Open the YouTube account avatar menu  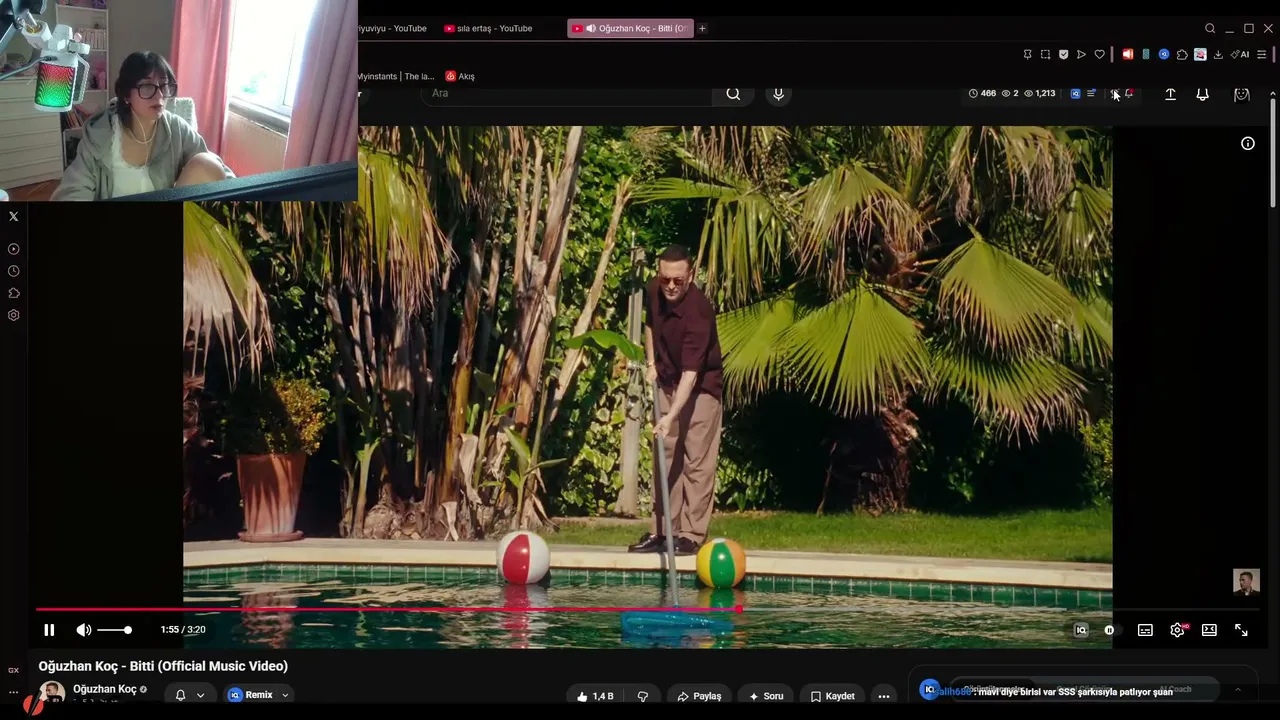1242,94
